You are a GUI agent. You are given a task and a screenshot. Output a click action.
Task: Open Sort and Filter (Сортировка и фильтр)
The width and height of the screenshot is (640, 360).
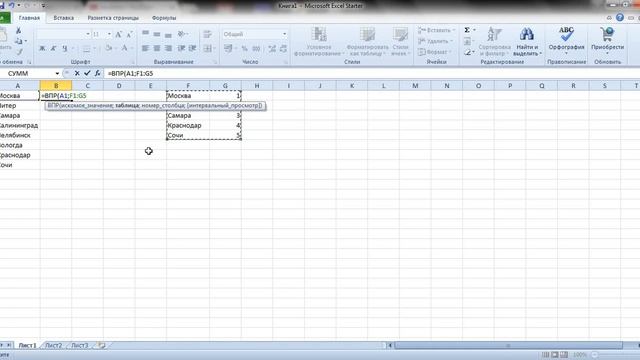(x=494, y=42)
